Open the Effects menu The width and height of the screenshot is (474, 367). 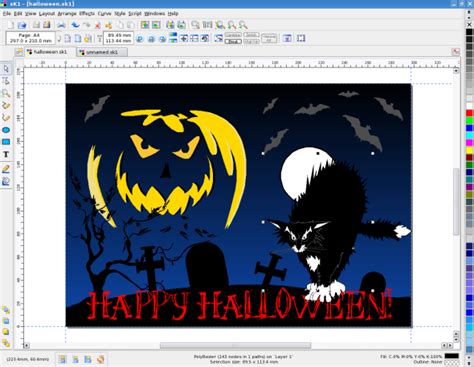(x=87, y=14)
